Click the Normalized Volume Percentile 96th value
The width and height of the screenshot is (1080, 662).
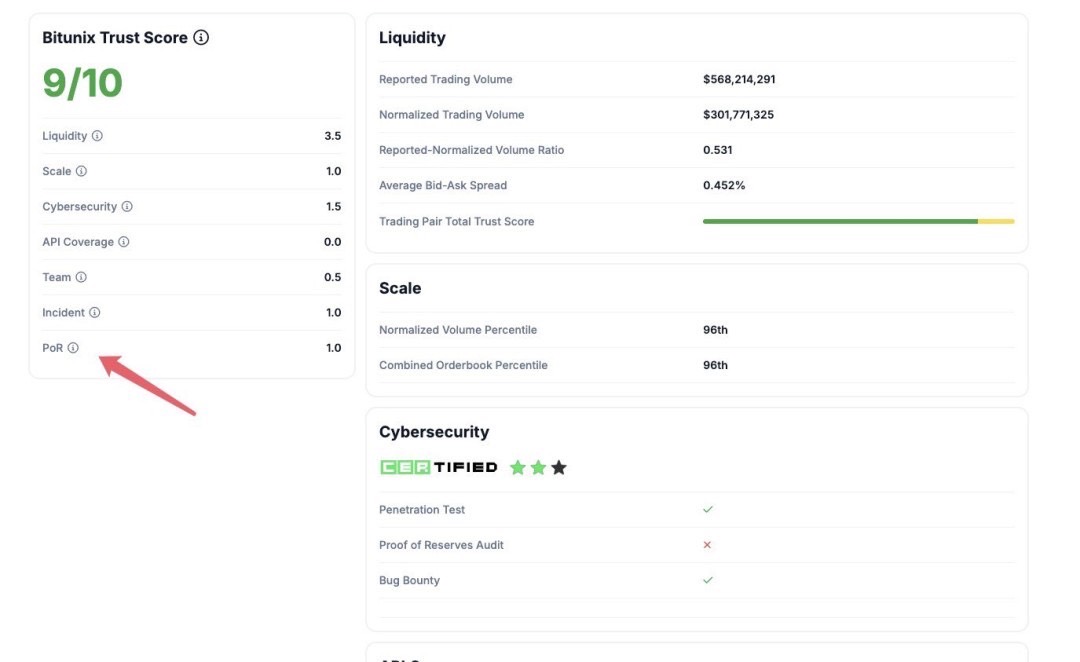pos(715,329)
